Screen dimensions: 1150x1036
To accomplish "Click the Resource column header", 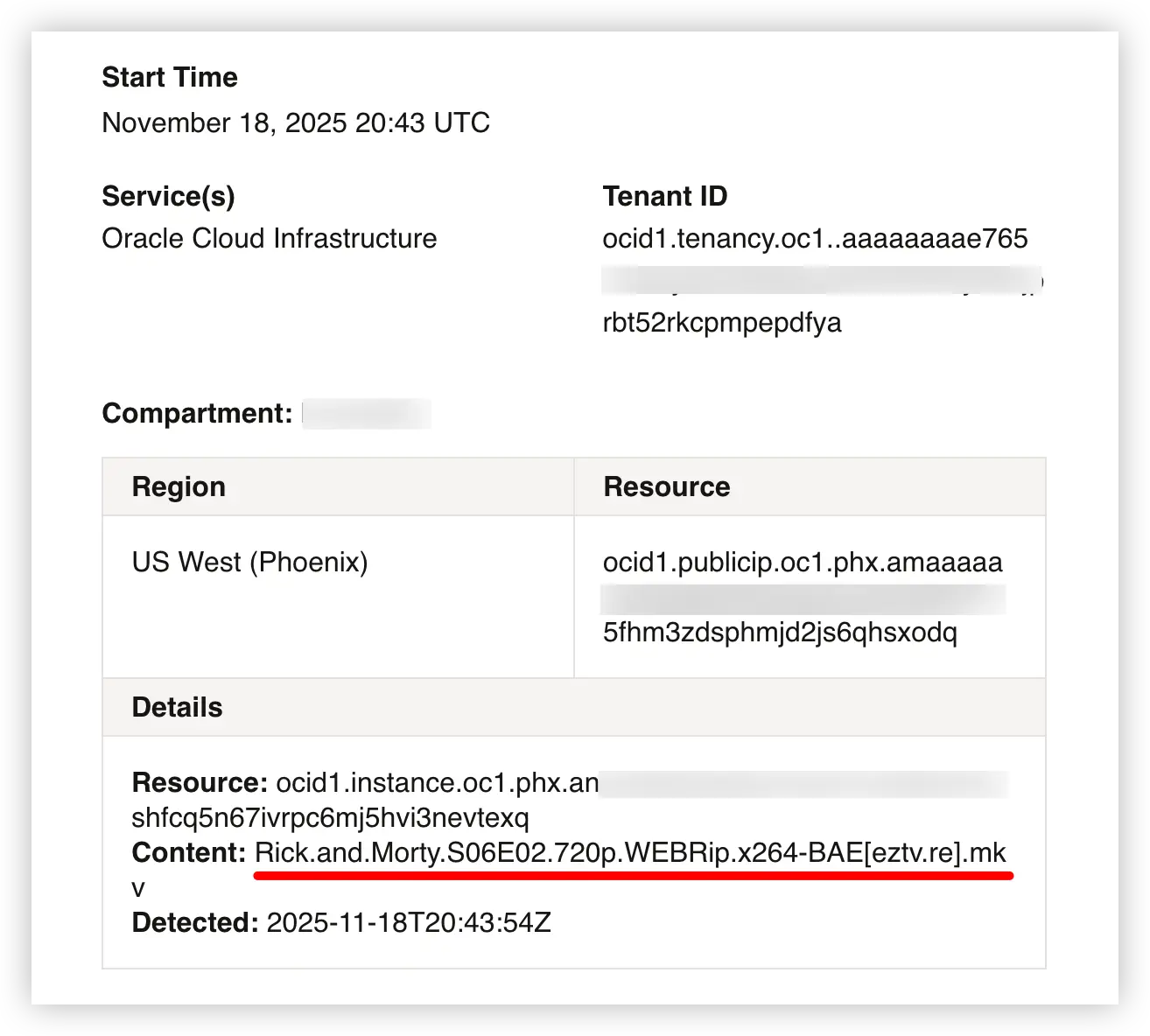I will click(x=666, y=486).
